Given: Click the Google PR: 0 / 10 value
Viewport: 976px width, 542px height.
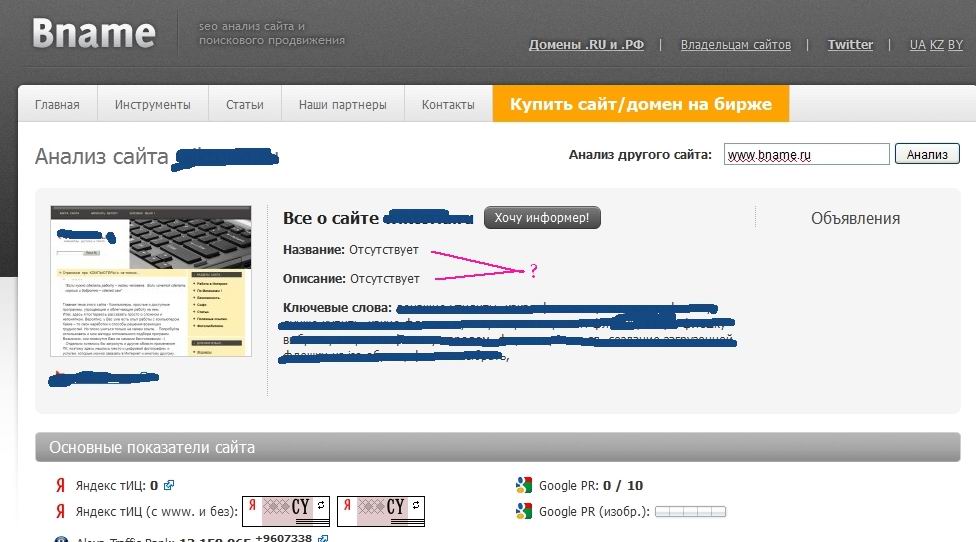Looking at the screenshot, I should point(622,485).
